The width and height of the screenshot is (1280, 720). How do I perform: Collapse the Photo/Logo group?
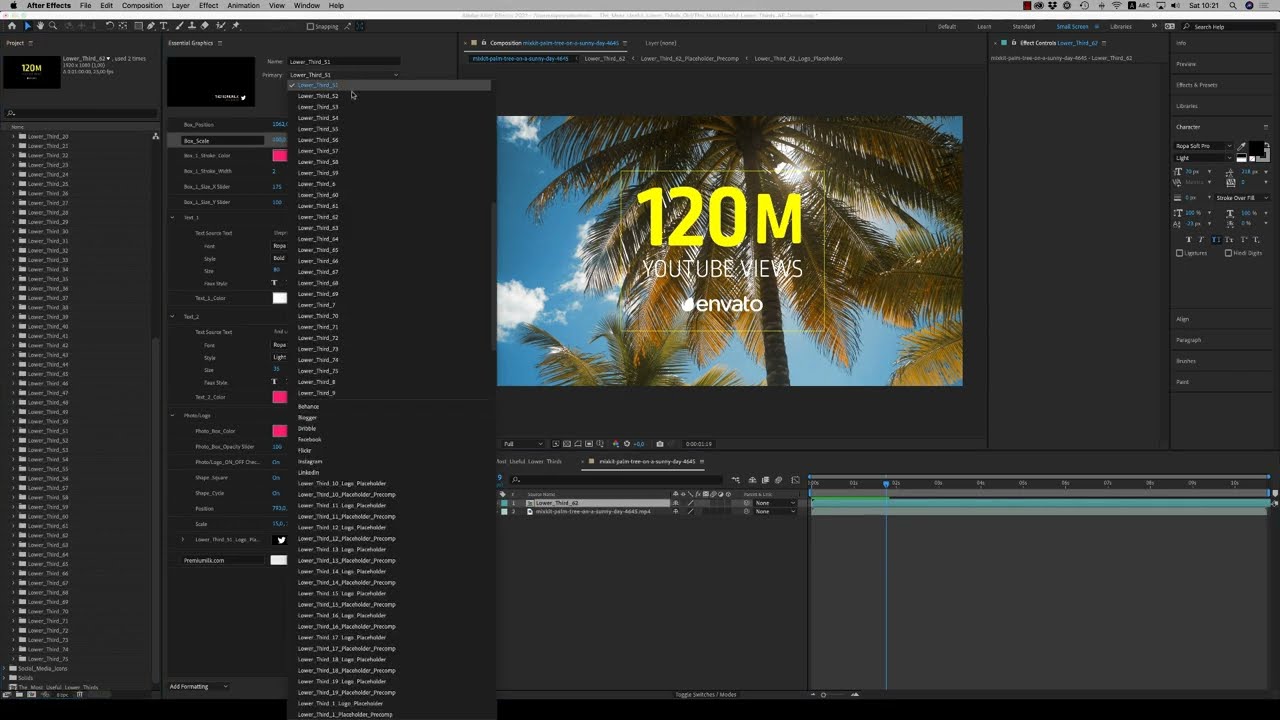[172, 415]
